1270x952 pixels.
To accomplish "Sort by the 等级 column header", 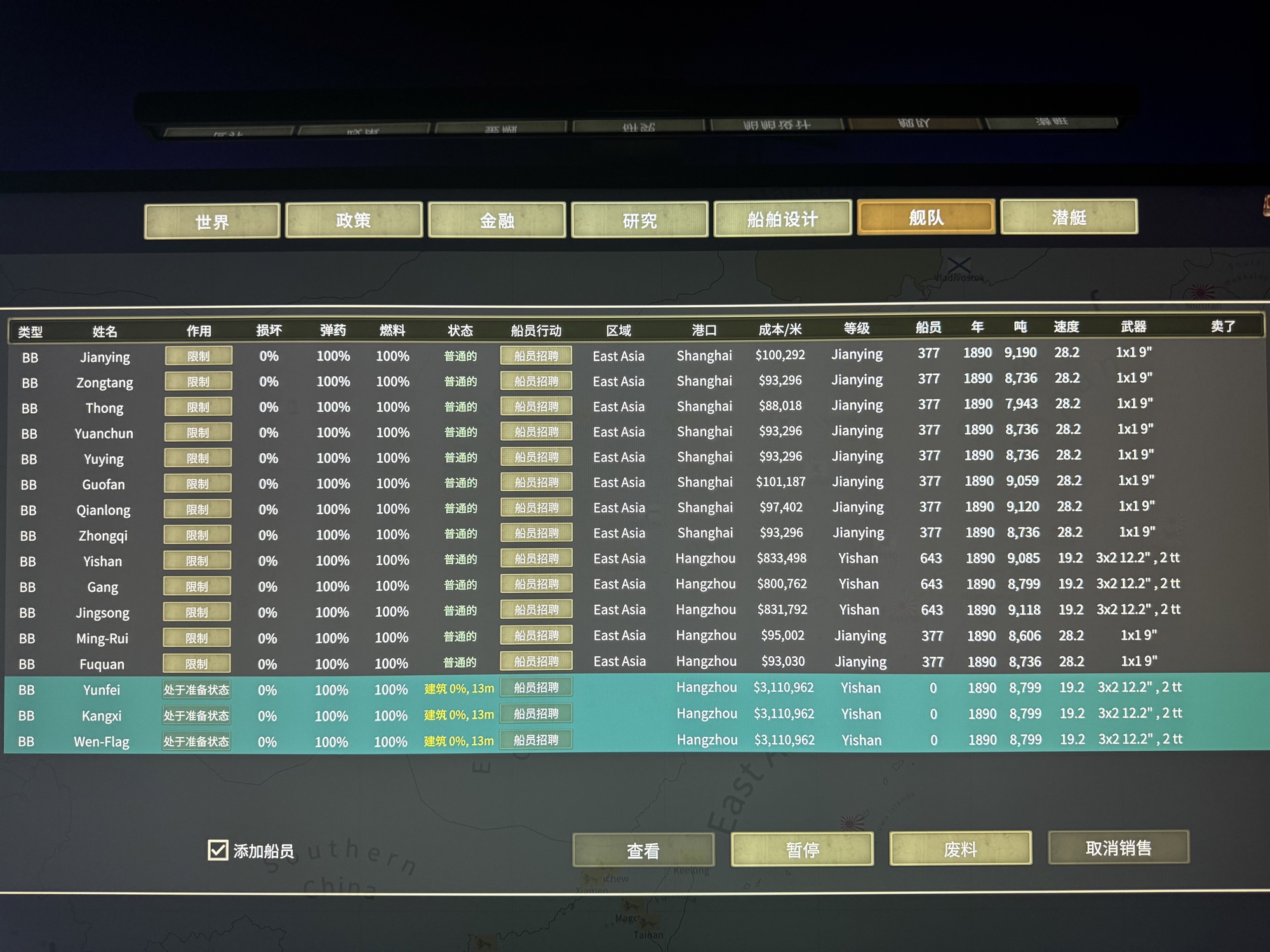I will tap(857, 328).
